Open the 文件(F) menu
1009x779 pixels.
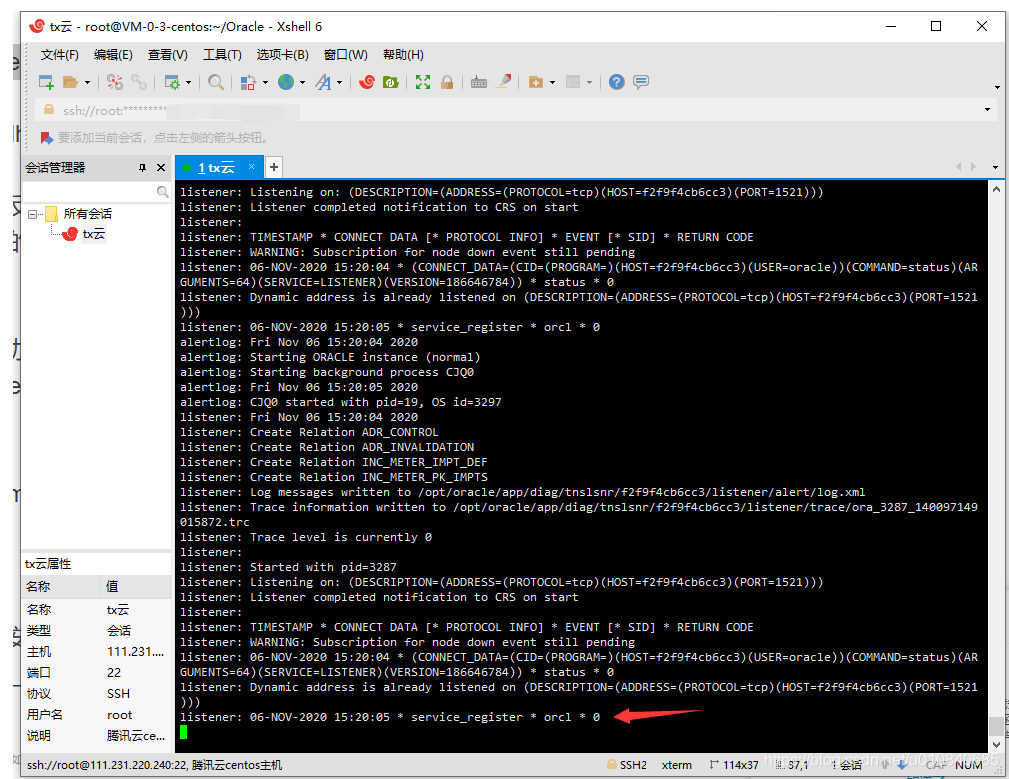tap(60, 55)
